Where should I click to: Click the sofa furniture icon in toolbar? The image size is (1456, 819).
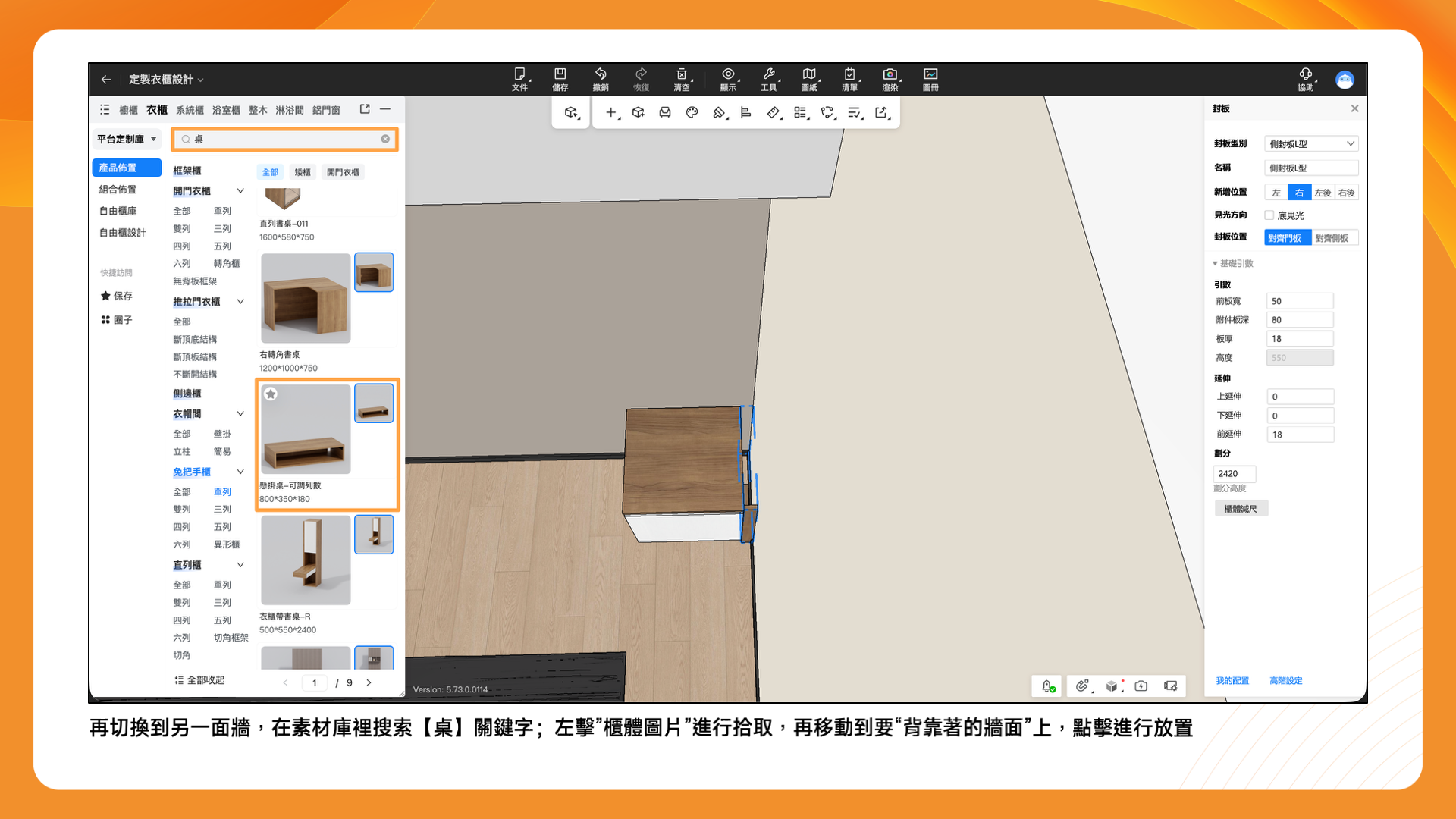point(665,112)
